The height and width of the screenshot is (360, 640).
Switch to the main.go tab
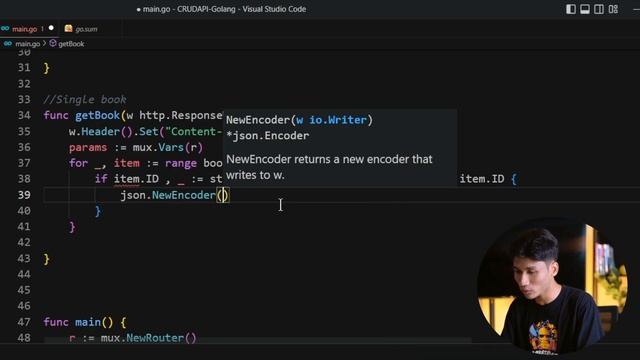(x=24, y=29)
